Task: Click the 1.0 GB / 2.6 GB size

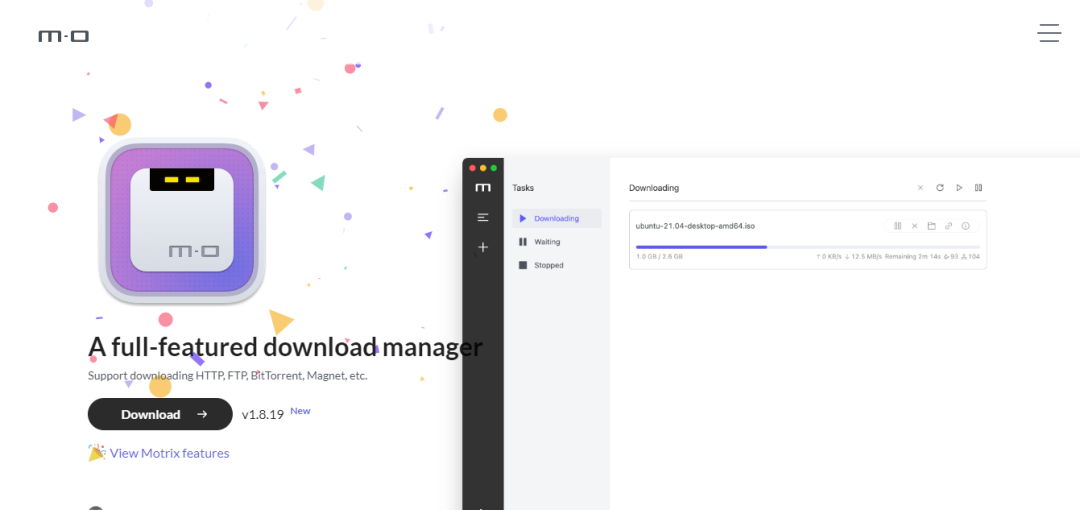Action: [x=659, y=256]
